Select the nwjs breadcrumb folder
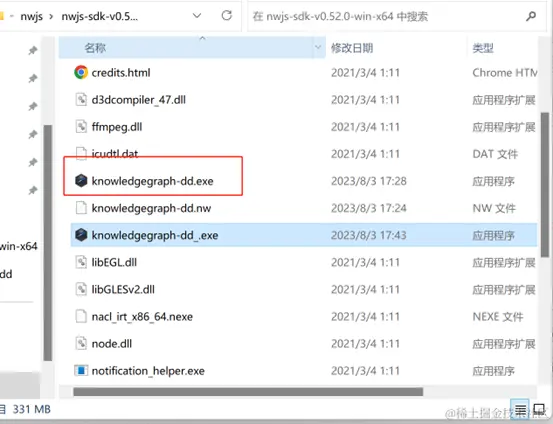This screenshot has width=553, height=424. (x=31, y=16)
